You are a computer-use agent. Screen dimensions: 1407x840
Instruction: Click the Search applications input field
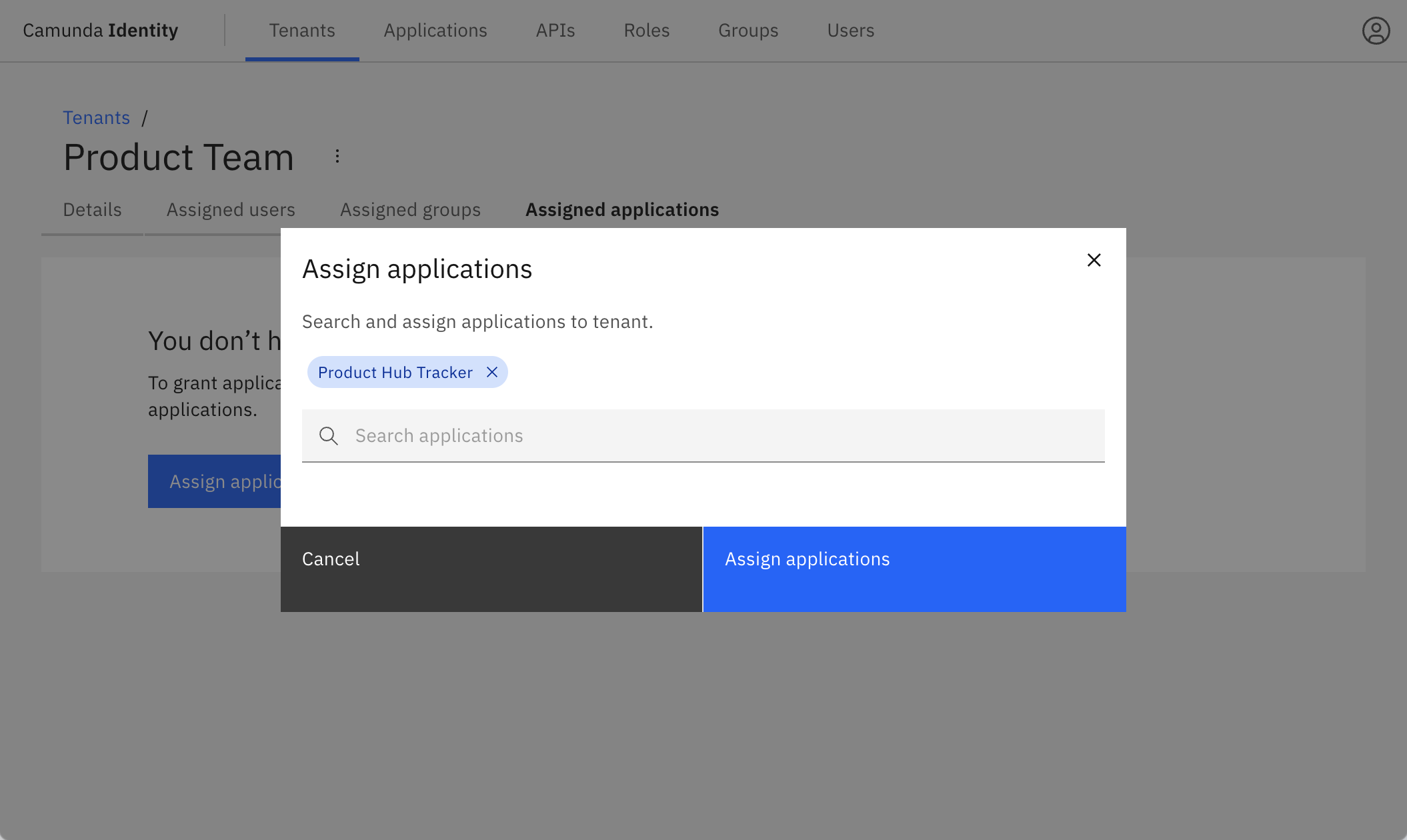pyautogui.click(x=703, y=435)
